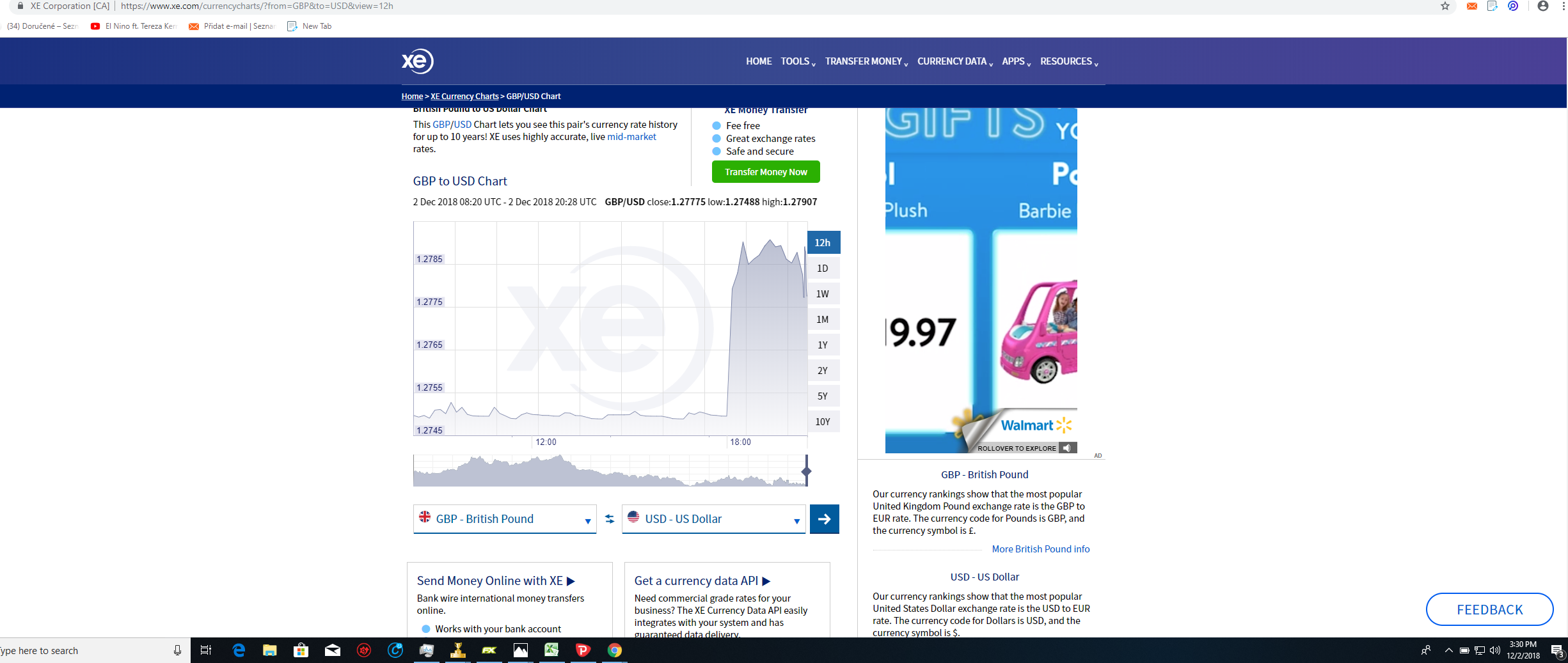This screenshot has height=663, width=1568.
Task: Mute the Walmart ad speaker icon
Action: coord(1066,448)
